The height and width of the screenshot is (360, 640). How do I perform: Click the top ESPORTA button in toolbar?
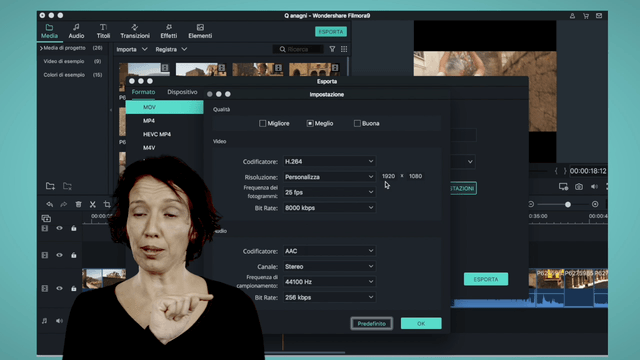331,31
